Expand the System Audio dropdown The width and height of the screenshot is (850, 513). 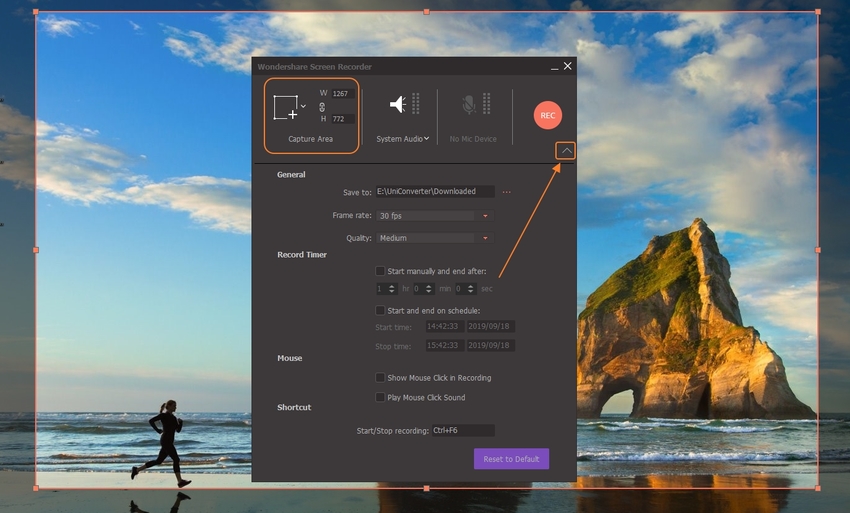coord(427,139)
